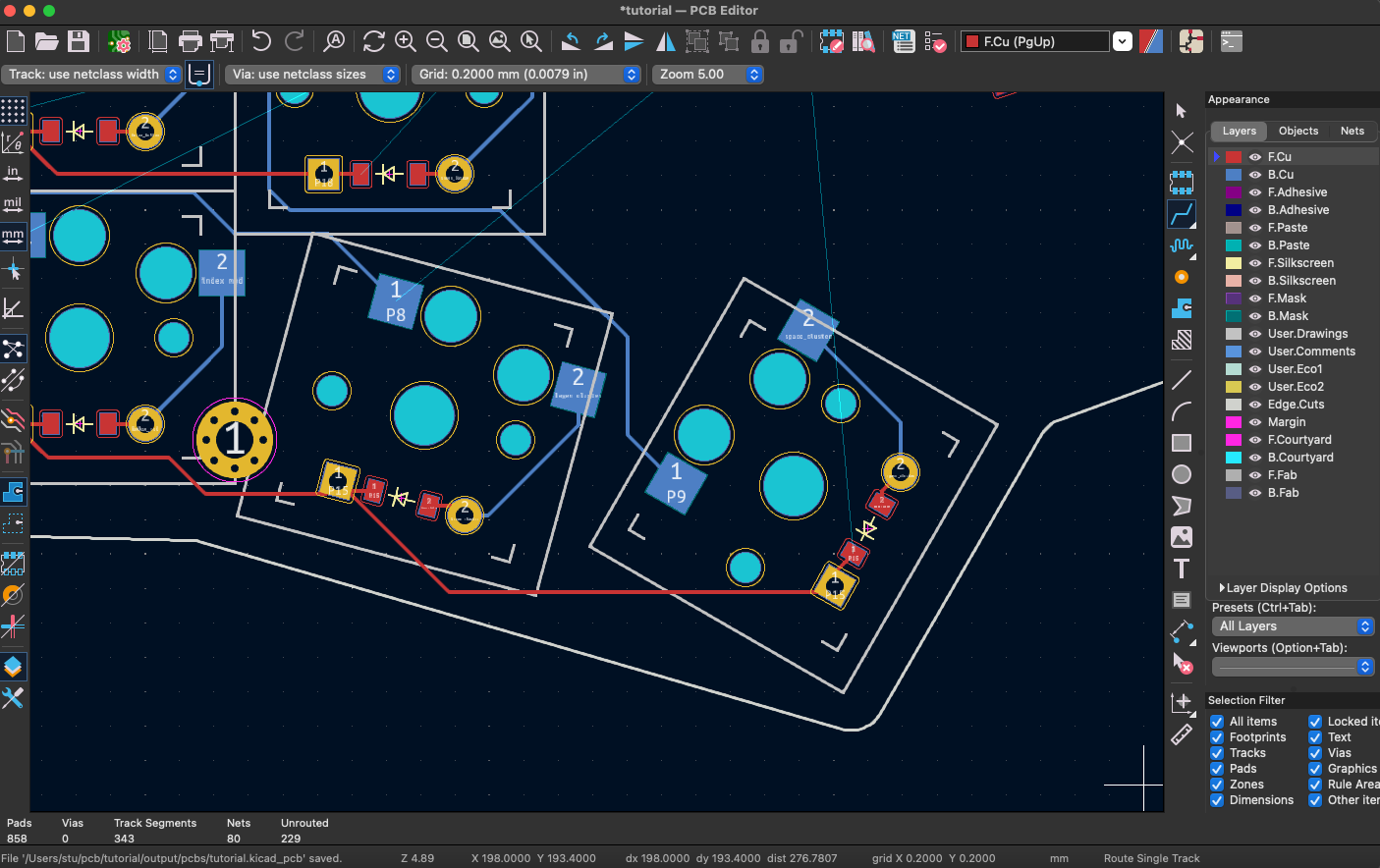Open the Grid size dropdown
Image resolution: width=1380 pixels, height=868 pixels.
632,74
